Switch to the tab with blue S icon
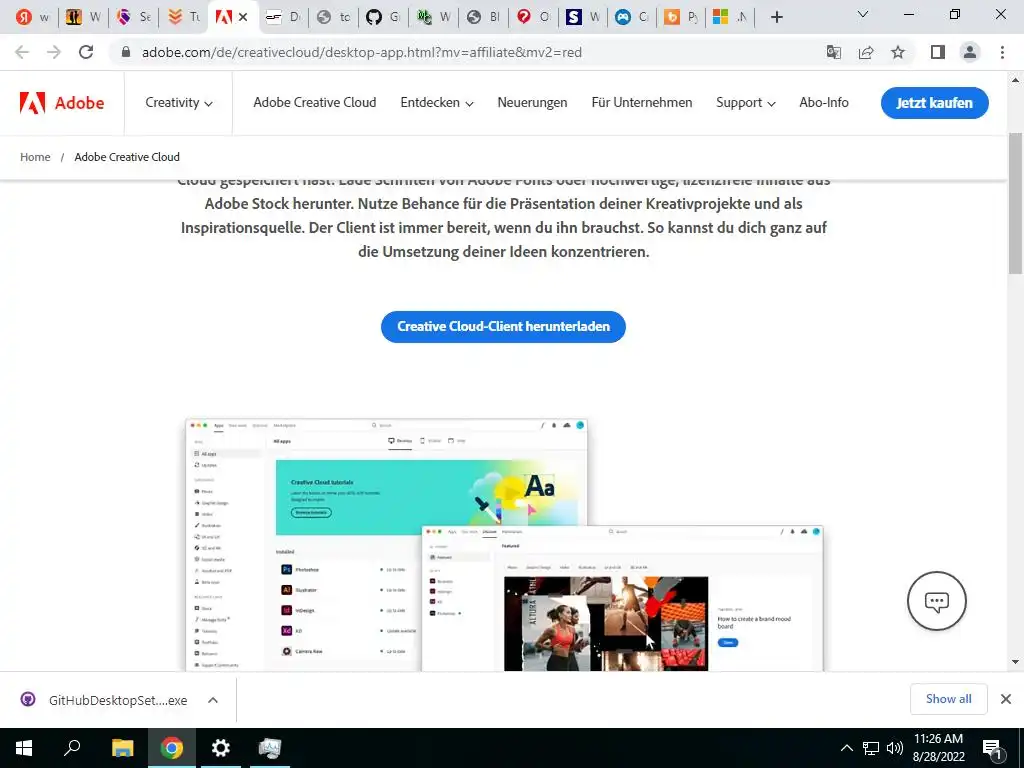Screen dimensions: 1024x768 coord(583,17)
